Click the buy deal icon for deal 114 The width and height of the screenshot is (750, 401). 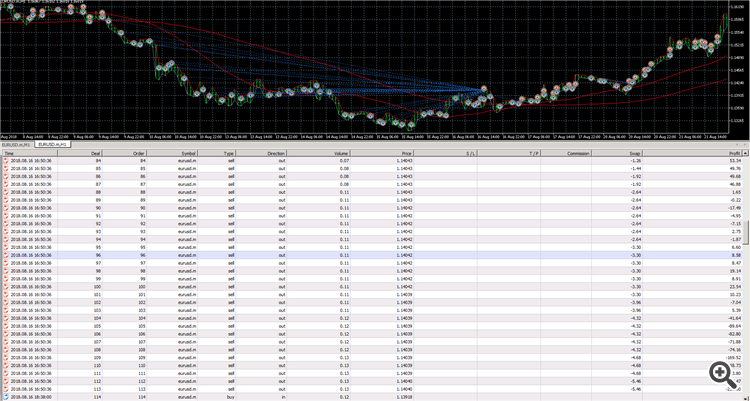(6, 397)
